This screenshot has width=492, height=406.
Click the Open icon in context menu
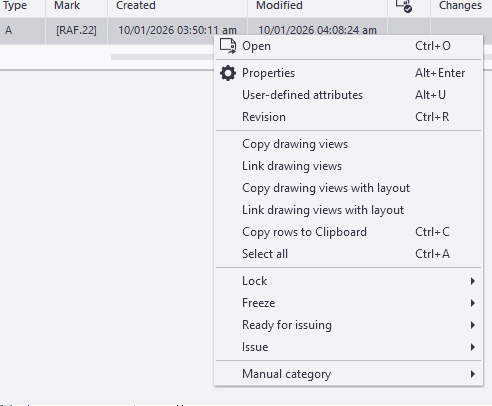click(228, 46)
